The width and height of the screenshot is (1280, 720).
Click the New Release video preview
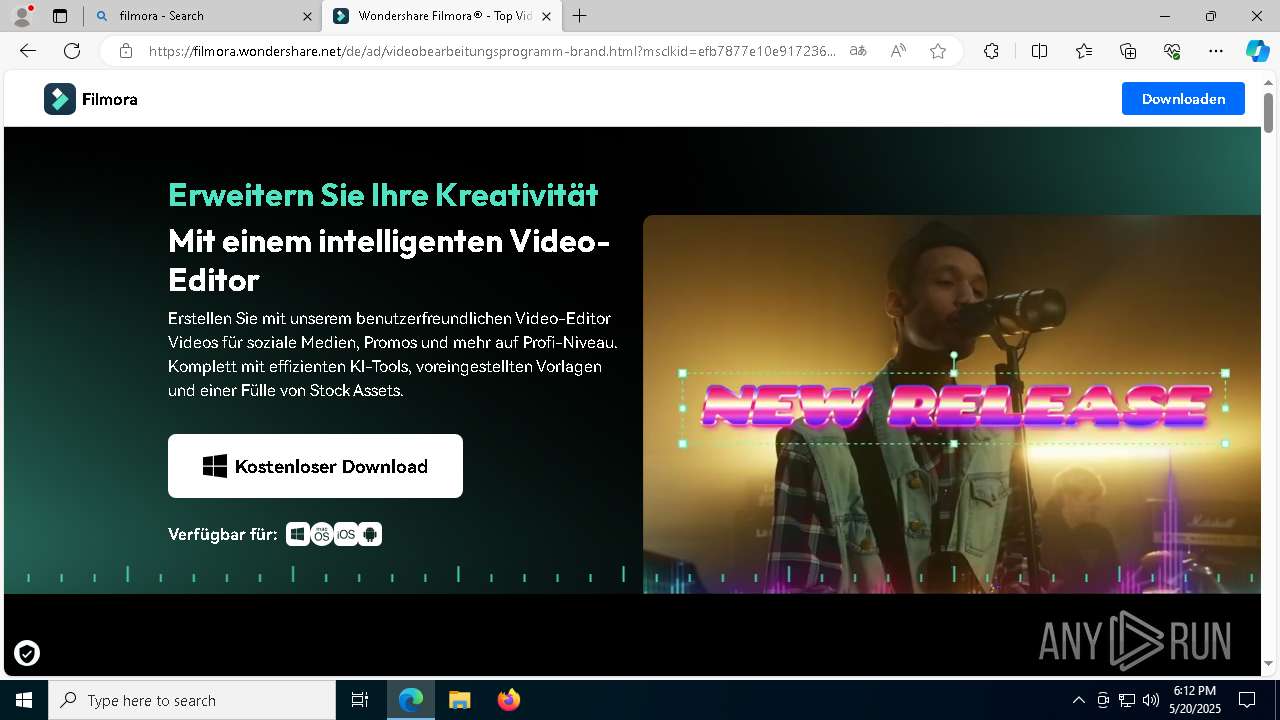(x=951, y=404)
